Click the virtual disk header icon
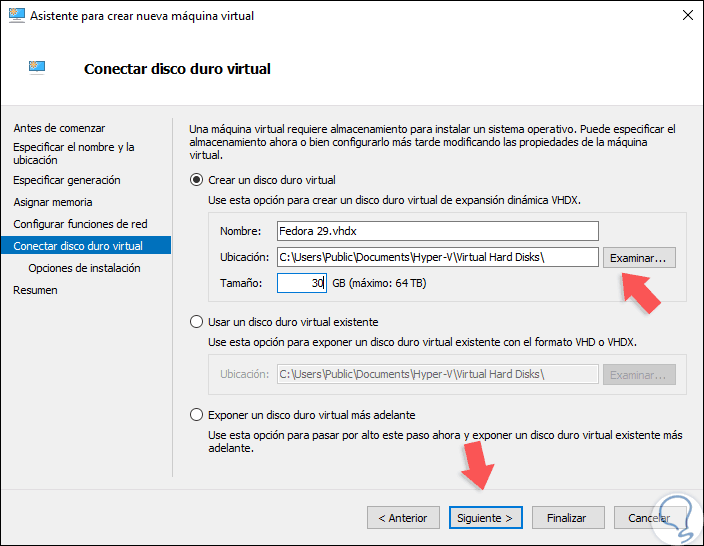704x546 pixels. [38, 68]
